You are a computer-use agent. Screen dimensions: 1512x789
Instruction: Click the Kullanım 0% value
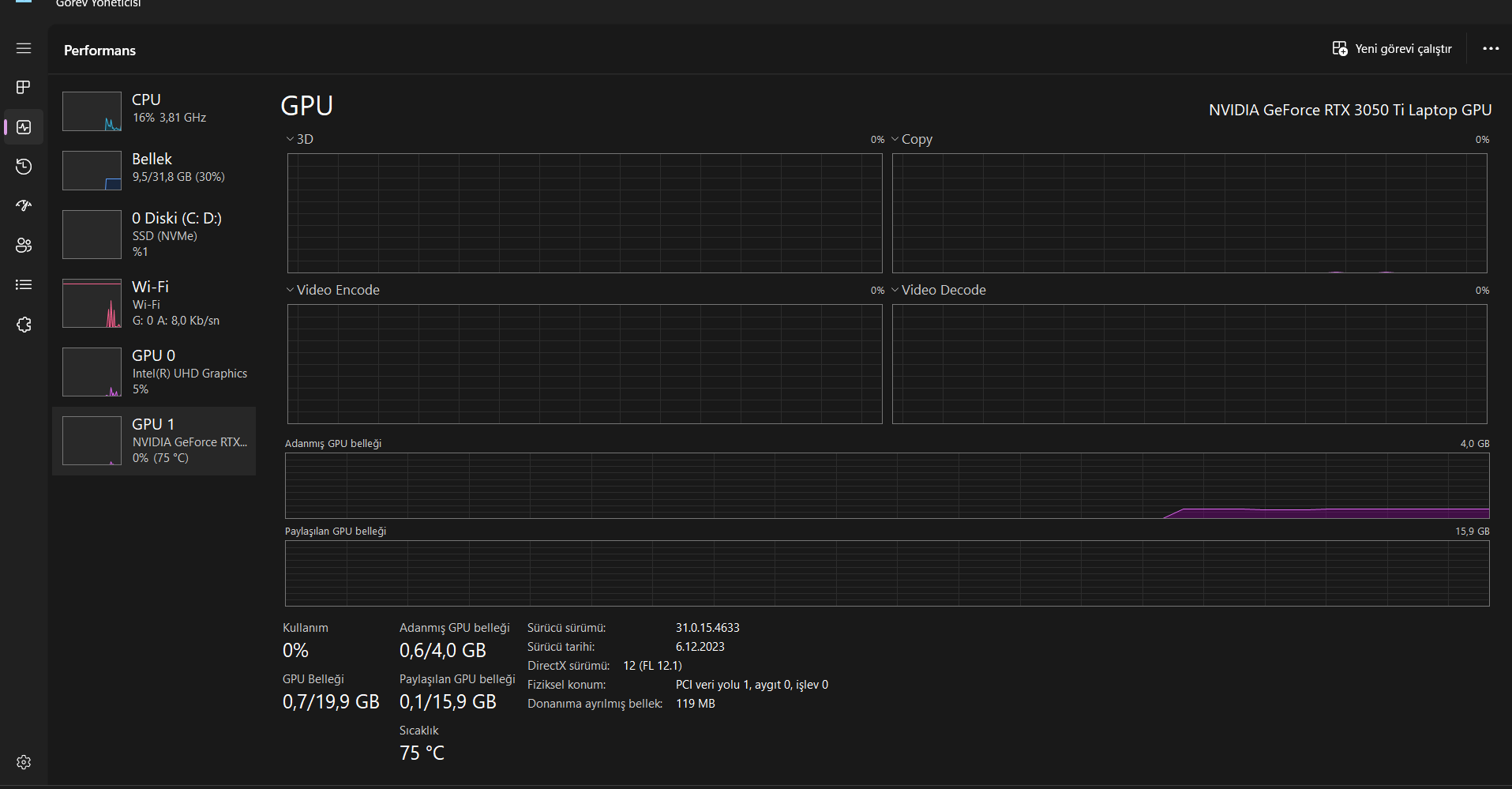click(x=295, y=651)
